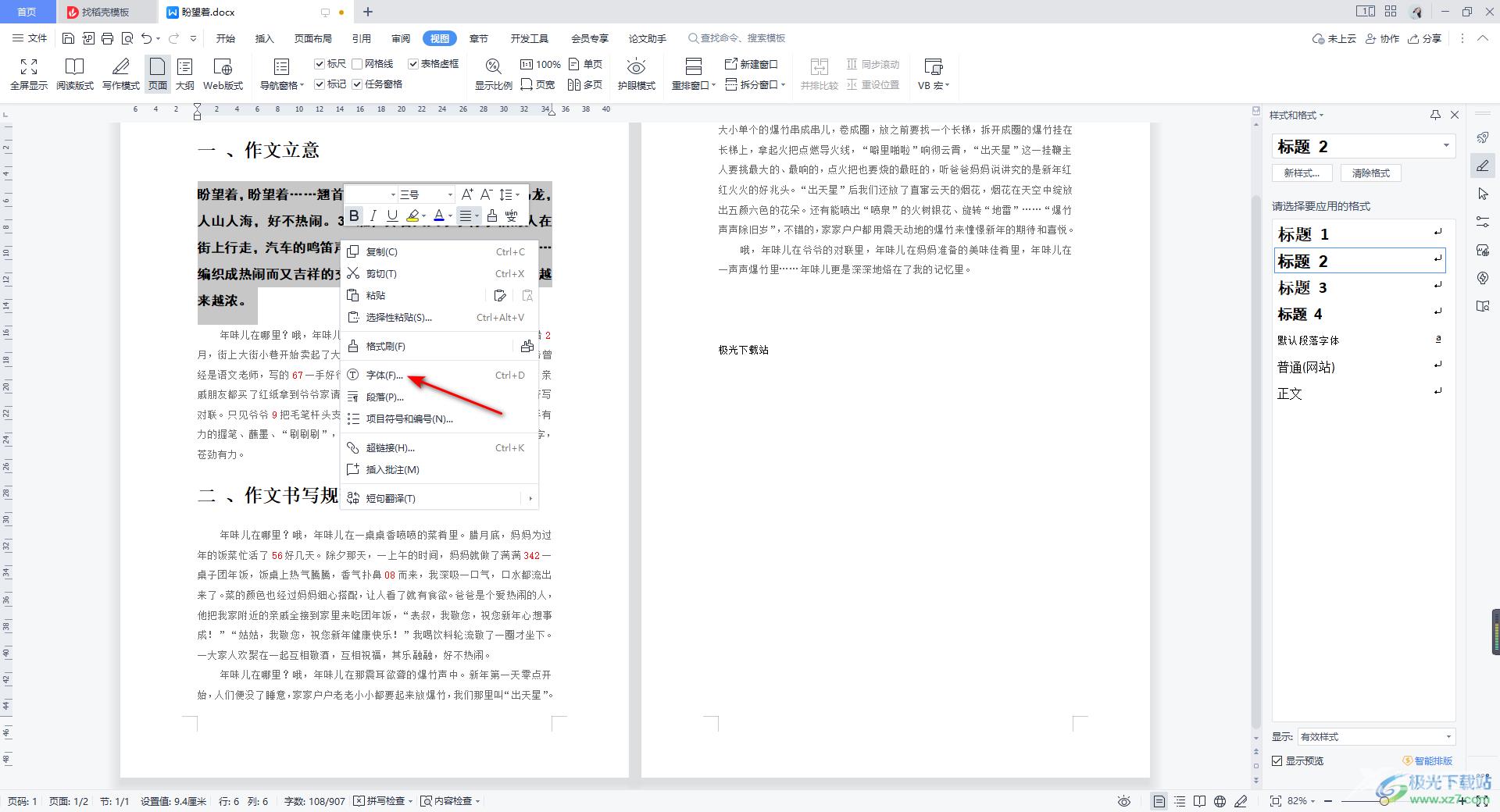The width and height of the screenshot is (1500, 812).
Task: Open the Insert (插入) ribbon tab
Action: click(x=265, y=38)
